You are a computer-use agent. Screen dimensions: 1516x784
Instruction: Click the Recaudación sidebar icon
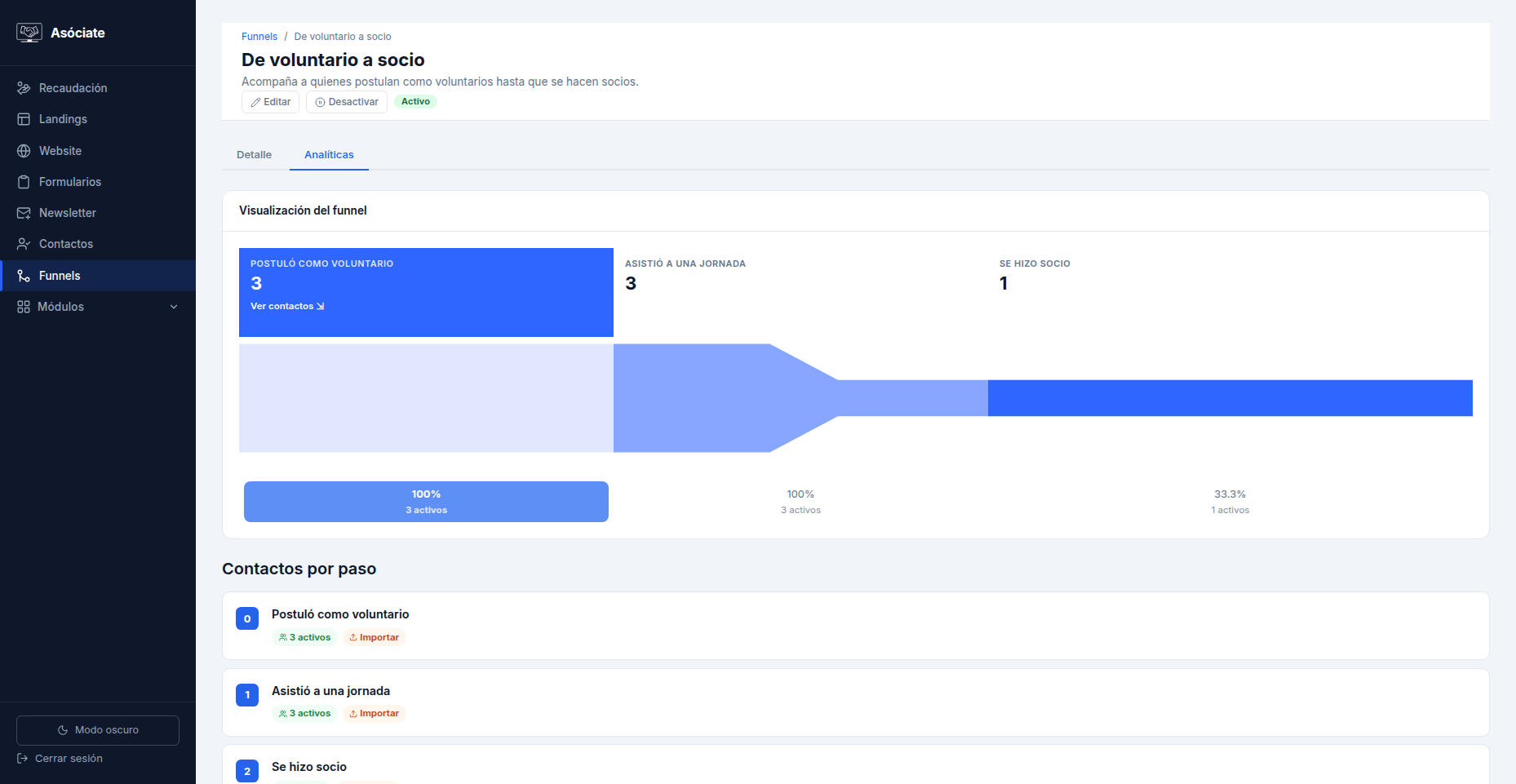[x=24, y=88]
